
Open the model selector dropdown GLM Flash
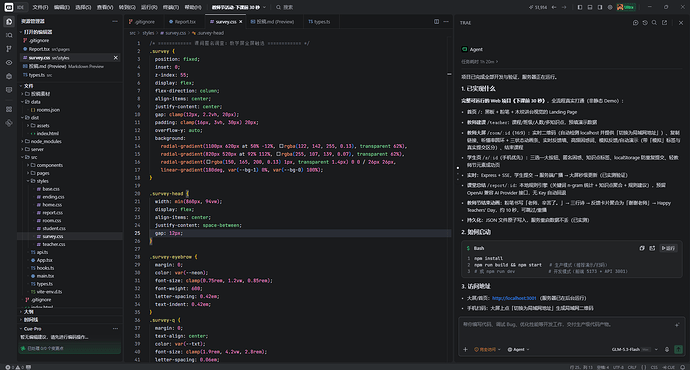(x=635, y=349)
